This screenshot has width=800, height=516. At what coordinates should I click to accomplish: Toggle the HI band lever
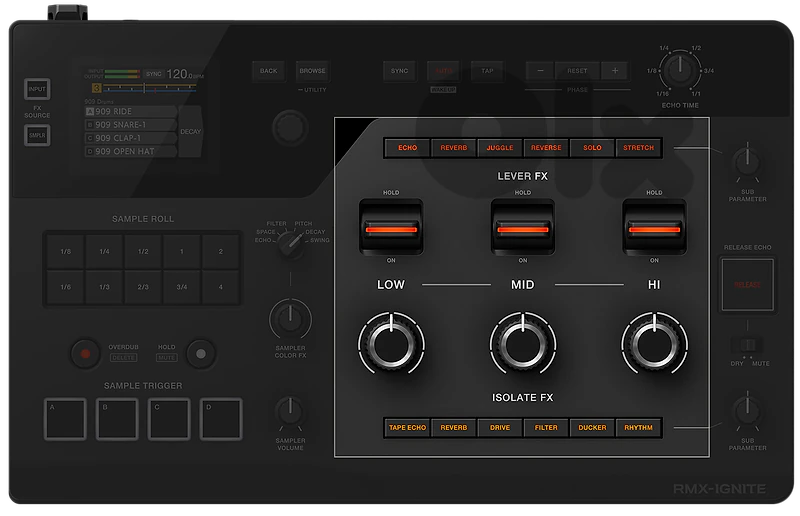[x=654, y=227]
